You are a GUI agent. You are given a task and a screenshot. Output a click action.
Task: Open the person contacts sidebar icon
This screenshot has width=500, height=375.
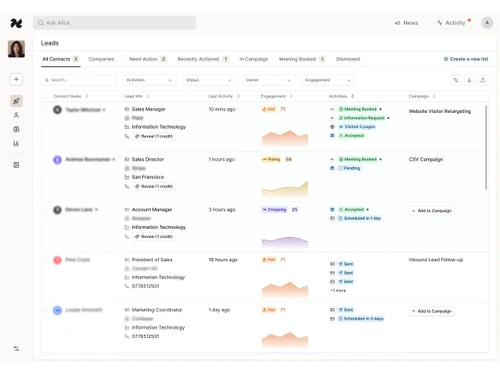tap(16, 115)
